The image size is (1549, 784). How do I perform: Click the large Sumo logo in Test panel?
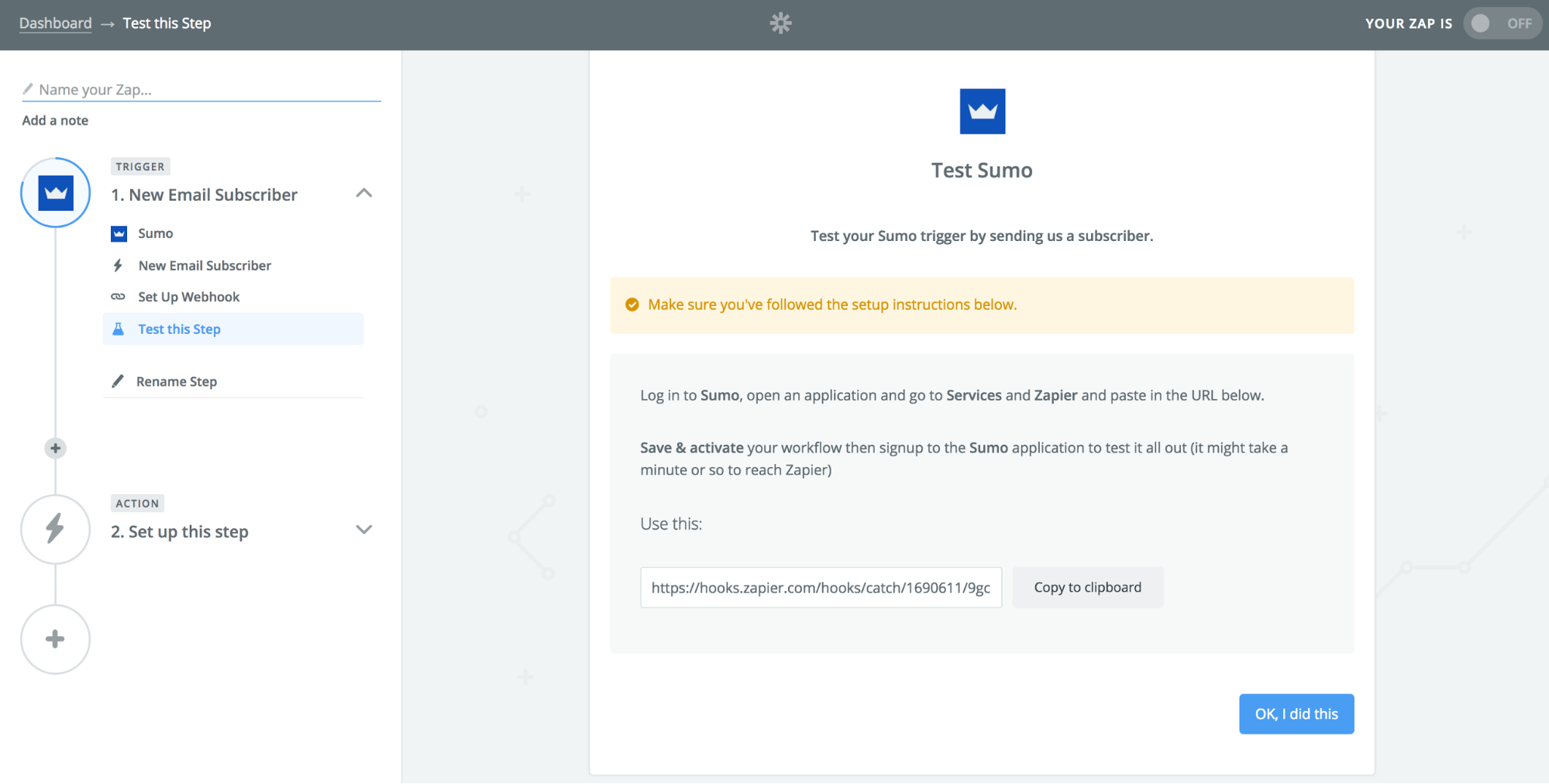point(982,112)
